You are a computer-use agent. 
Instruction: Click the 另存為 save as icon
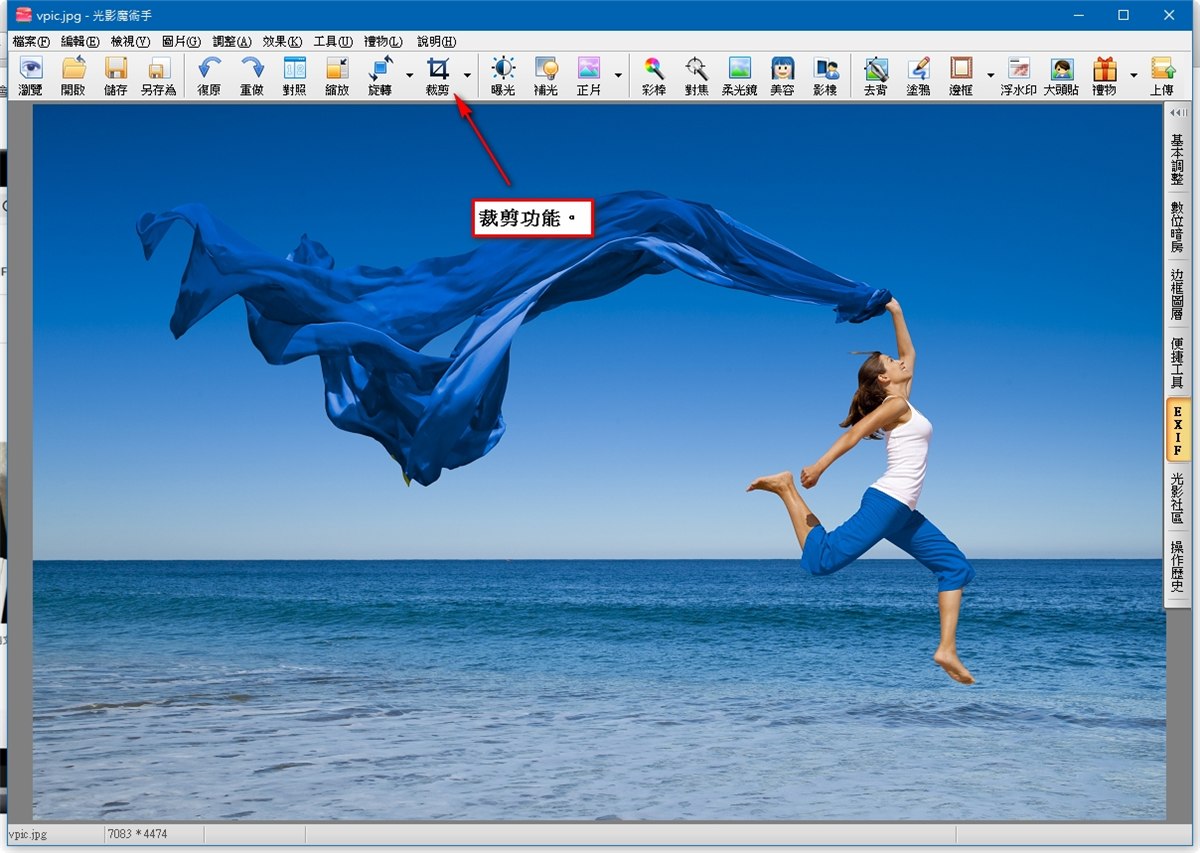coord(157,70)
